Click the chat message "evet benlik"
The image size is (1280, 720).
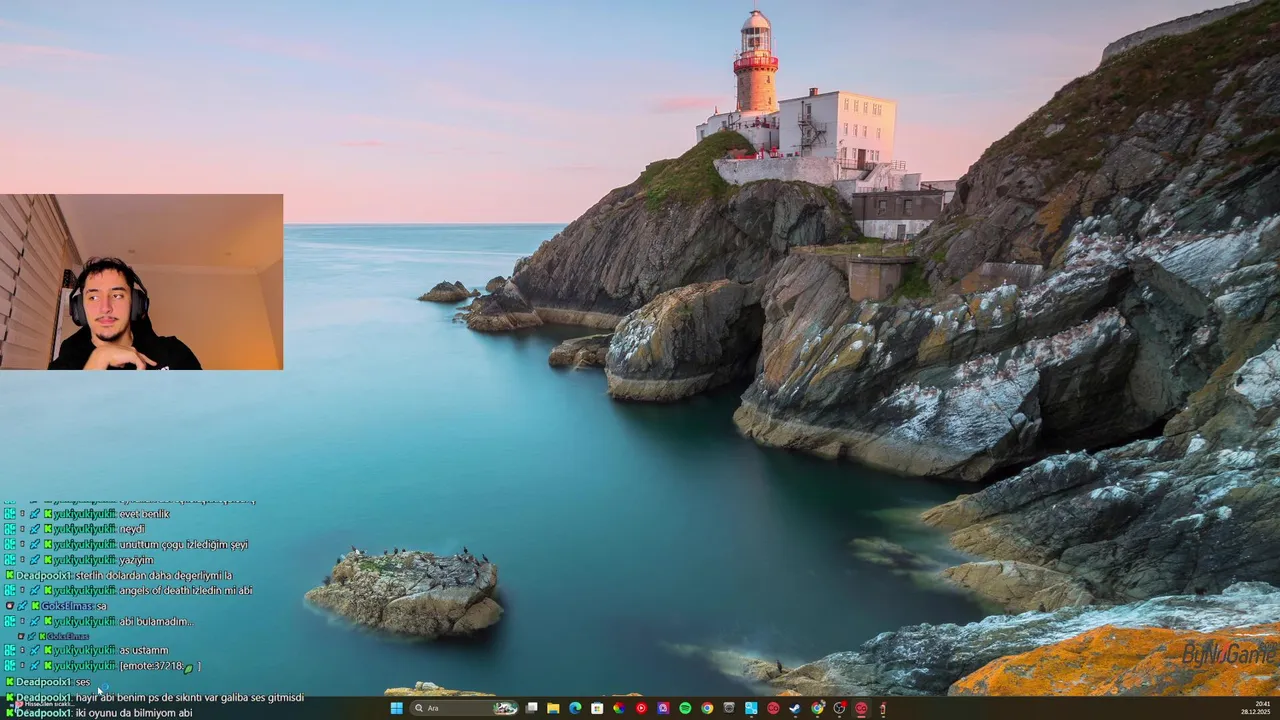(x=144, y=514)
